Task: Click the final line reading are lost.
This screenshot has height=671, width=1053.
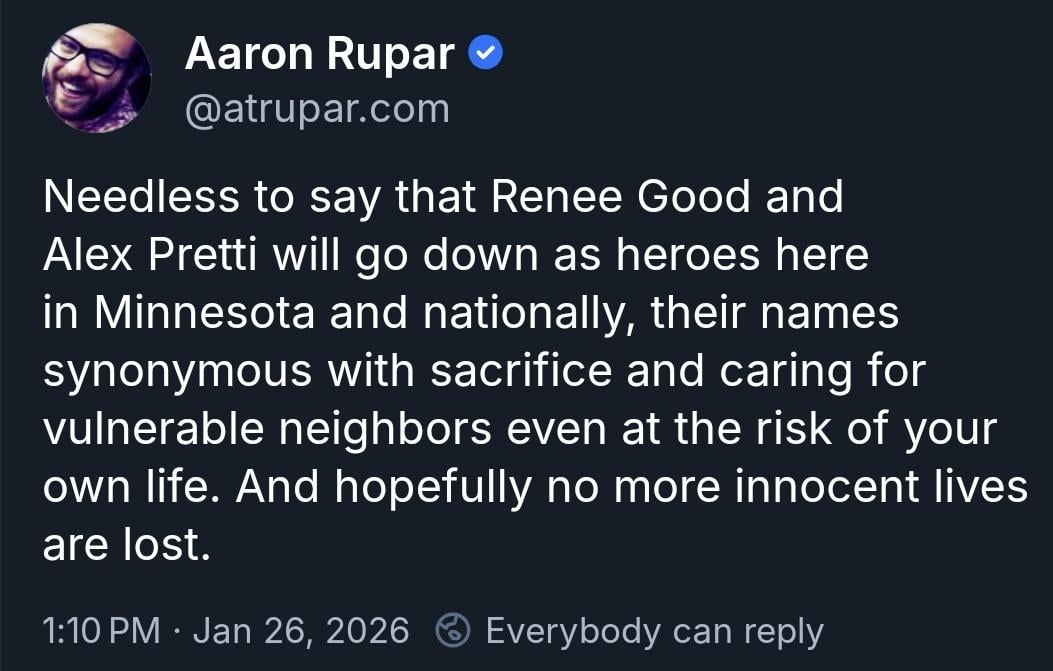Action: 127,545
